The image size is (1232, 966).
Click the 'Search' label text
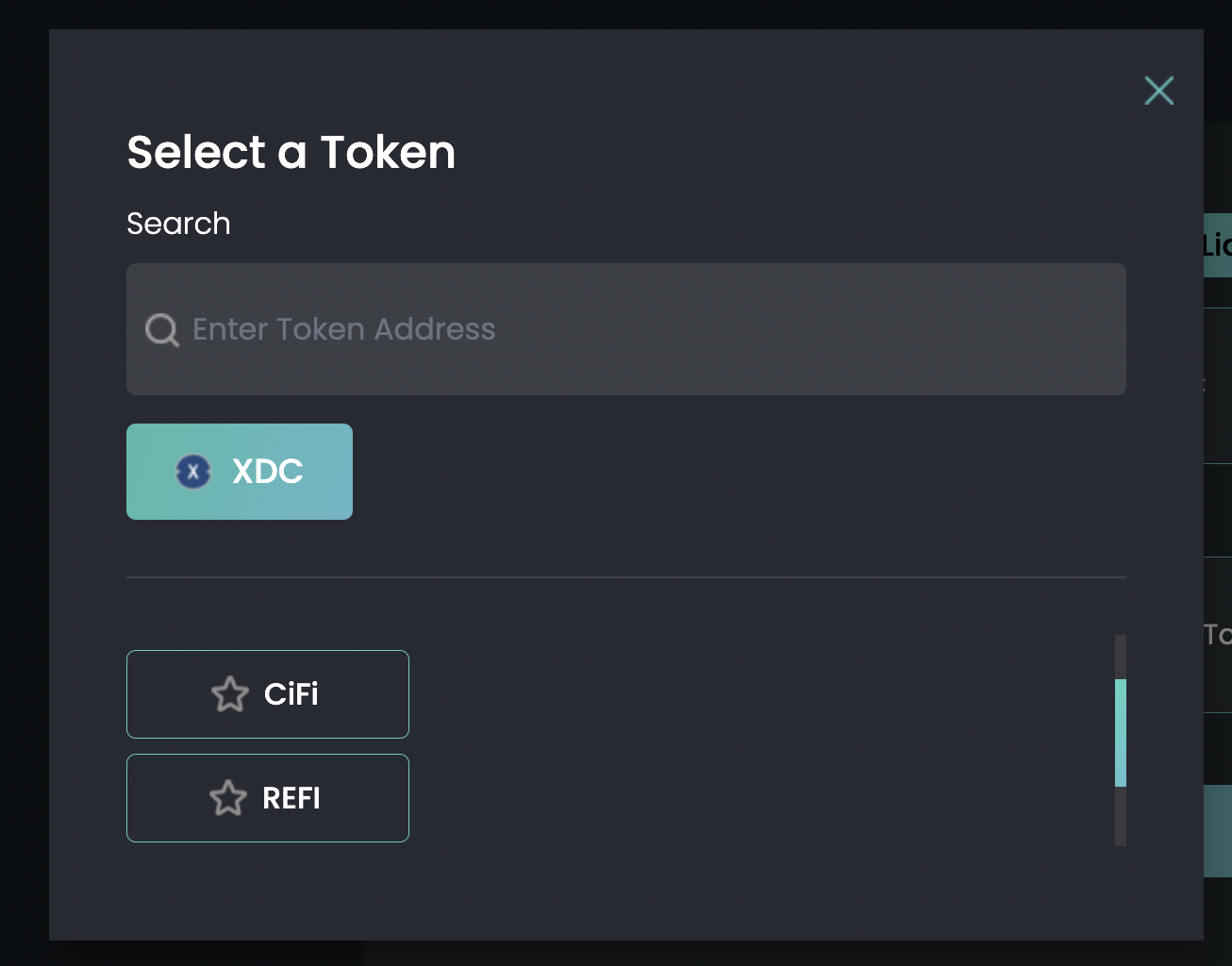178,224
